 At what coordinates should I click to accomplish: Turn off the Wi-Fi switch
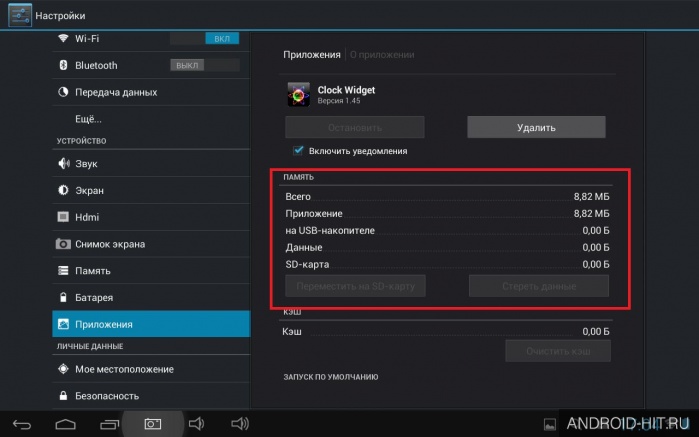coord(205,38)
